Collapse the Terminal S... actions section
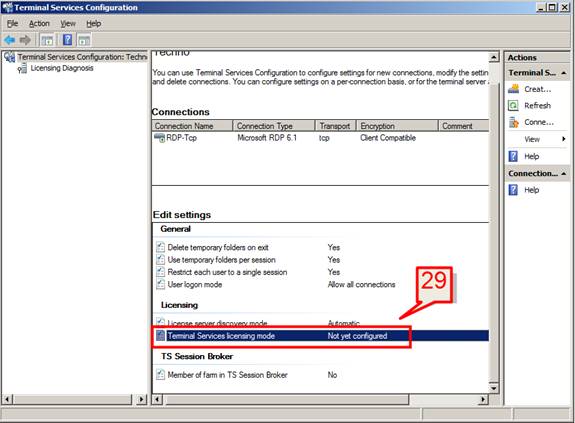 click(564, 73)
